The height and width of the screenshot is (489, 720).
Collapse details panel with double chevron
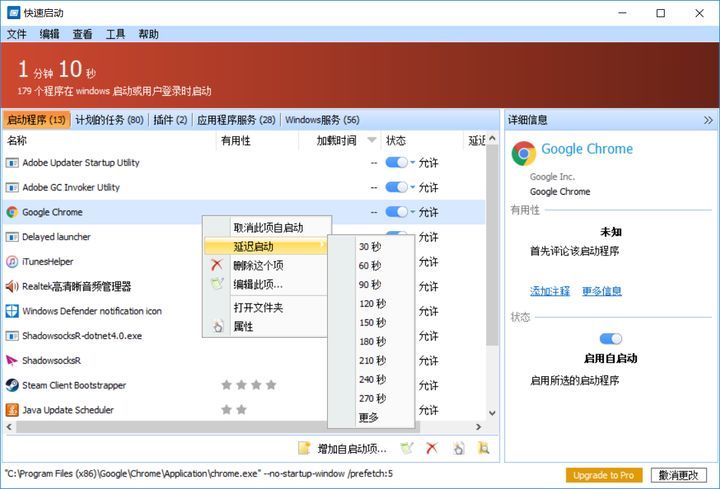(708, 120)
